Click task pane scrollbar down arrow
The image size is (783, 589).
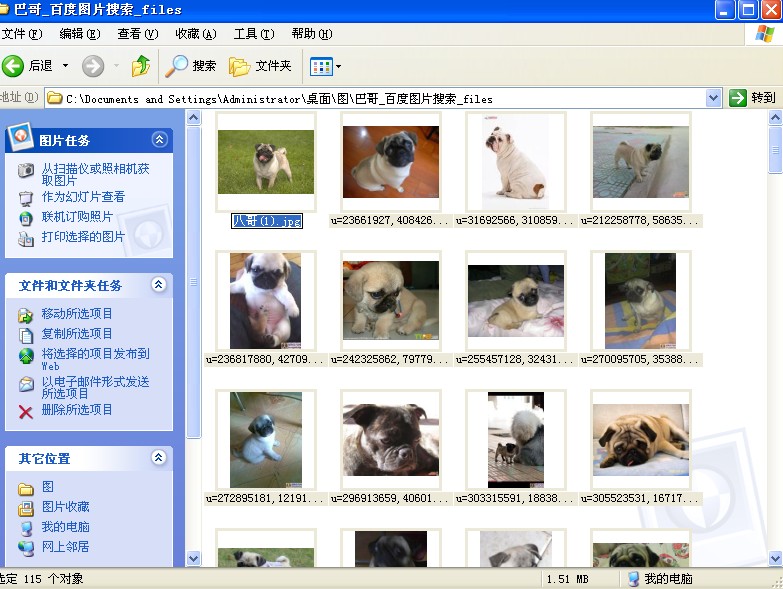coord(194,558)
